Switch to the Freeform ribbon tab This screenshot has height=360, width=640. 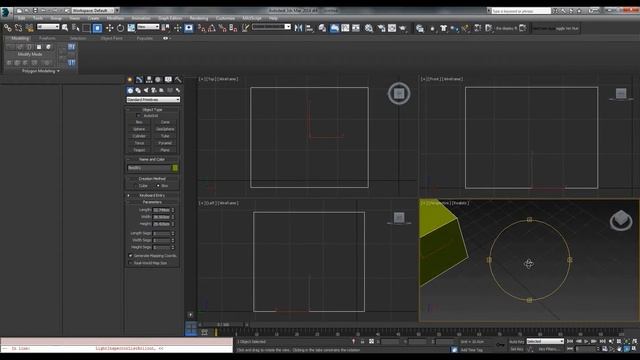(47, 38)
